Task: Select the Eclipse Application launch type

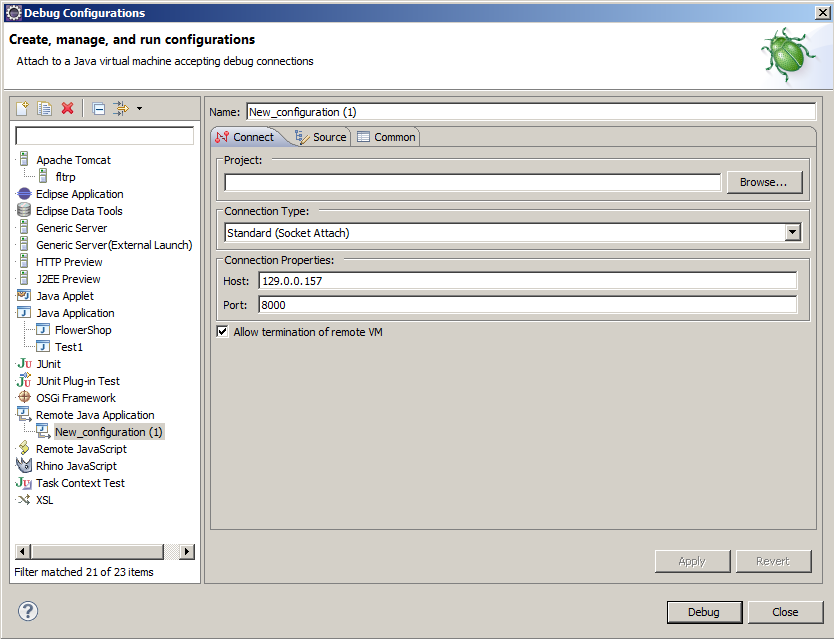Action: [x=79, y=194]
